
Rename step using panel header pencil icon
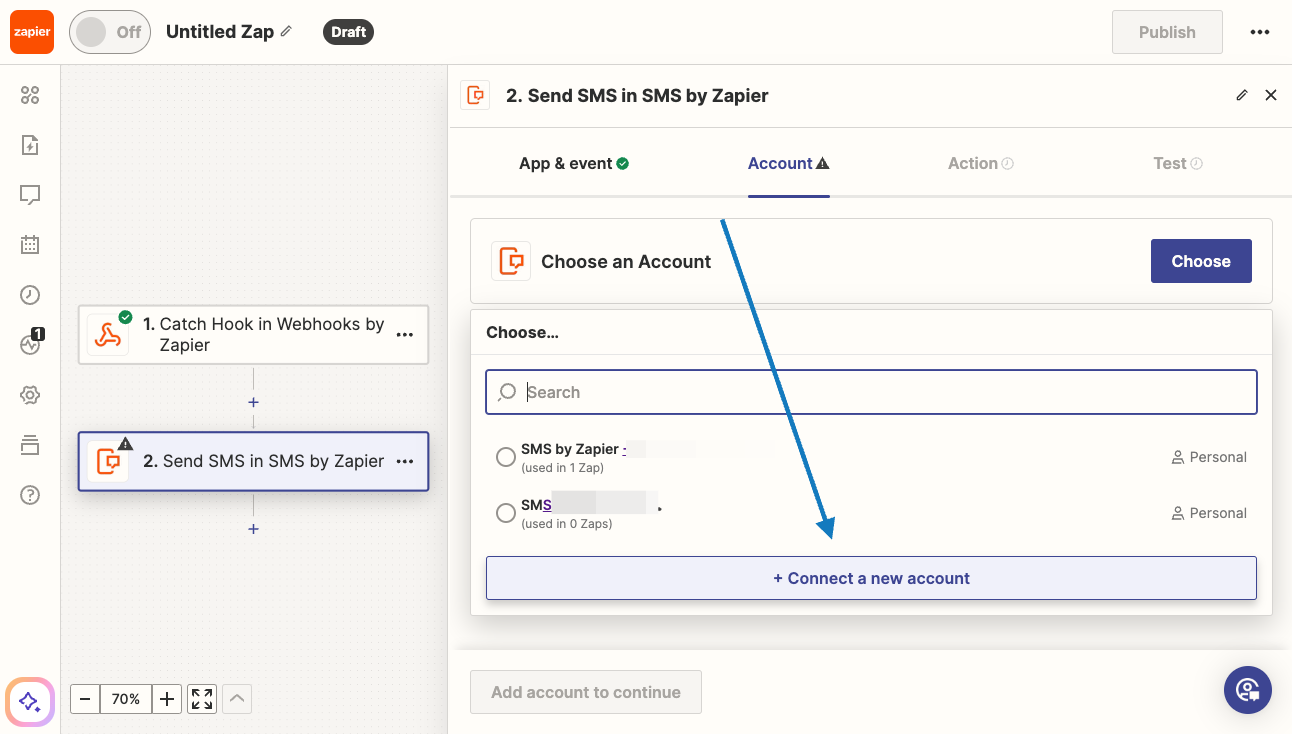point(1242,95)
